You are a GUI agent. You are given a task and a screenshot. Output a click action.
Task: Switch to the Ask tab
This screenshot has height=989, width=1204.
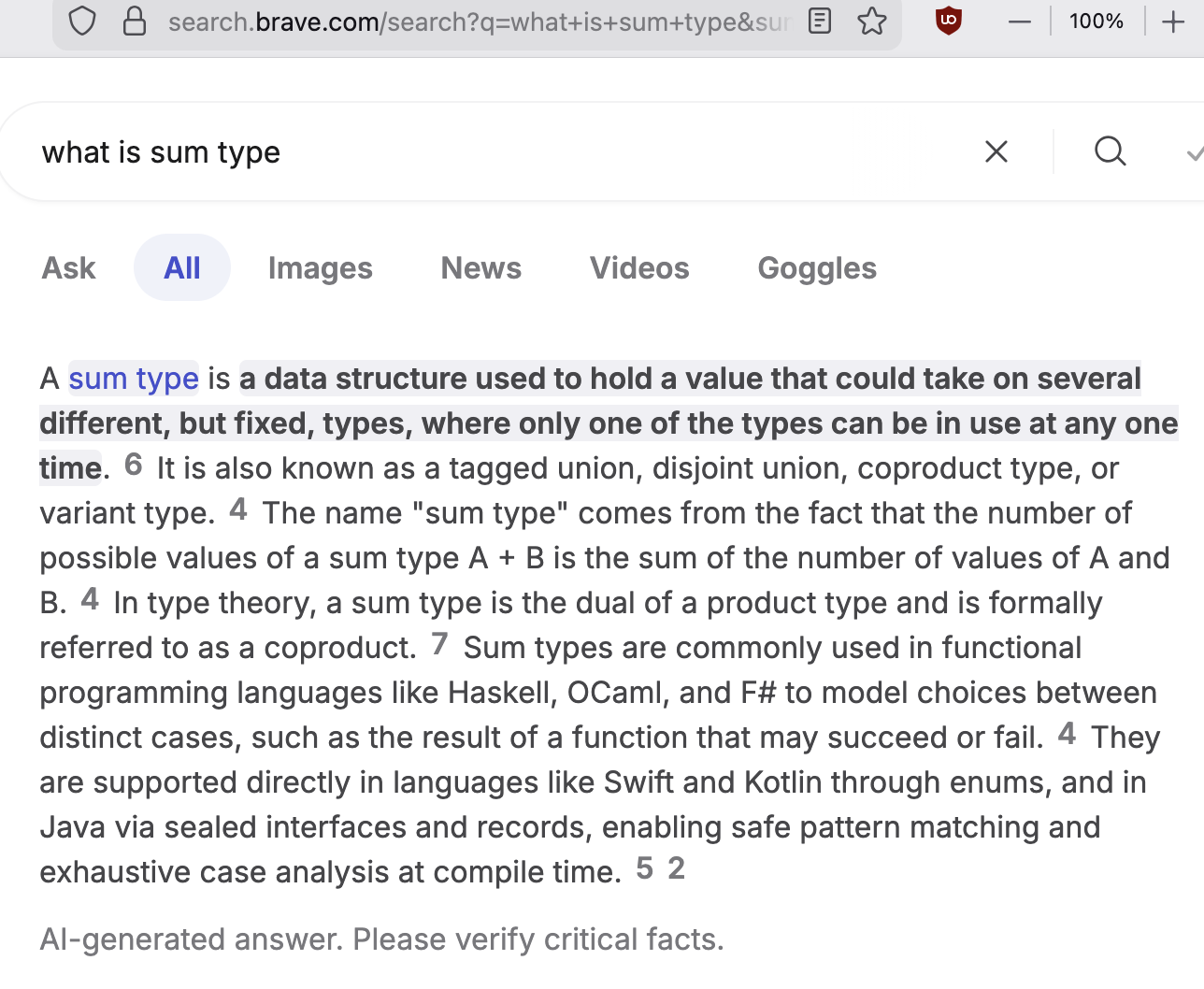[68, 268]
